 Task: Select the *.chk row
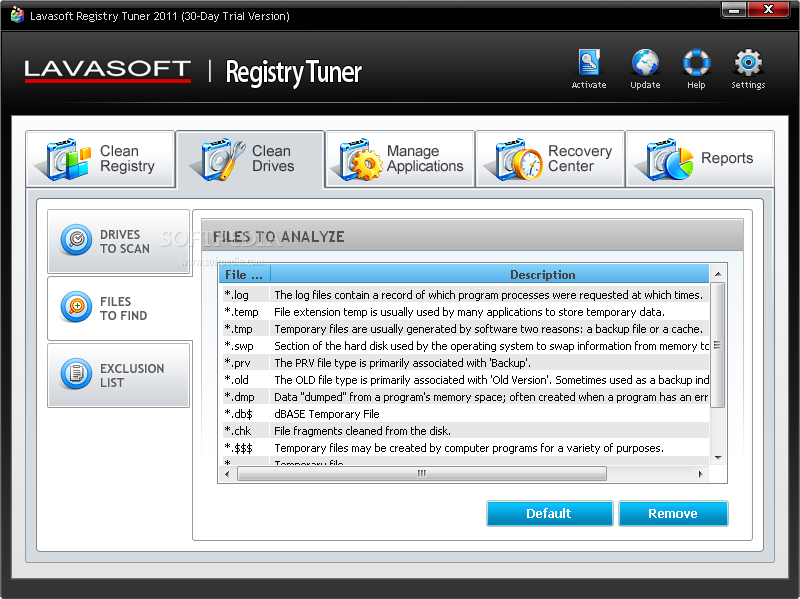[465, 431]
